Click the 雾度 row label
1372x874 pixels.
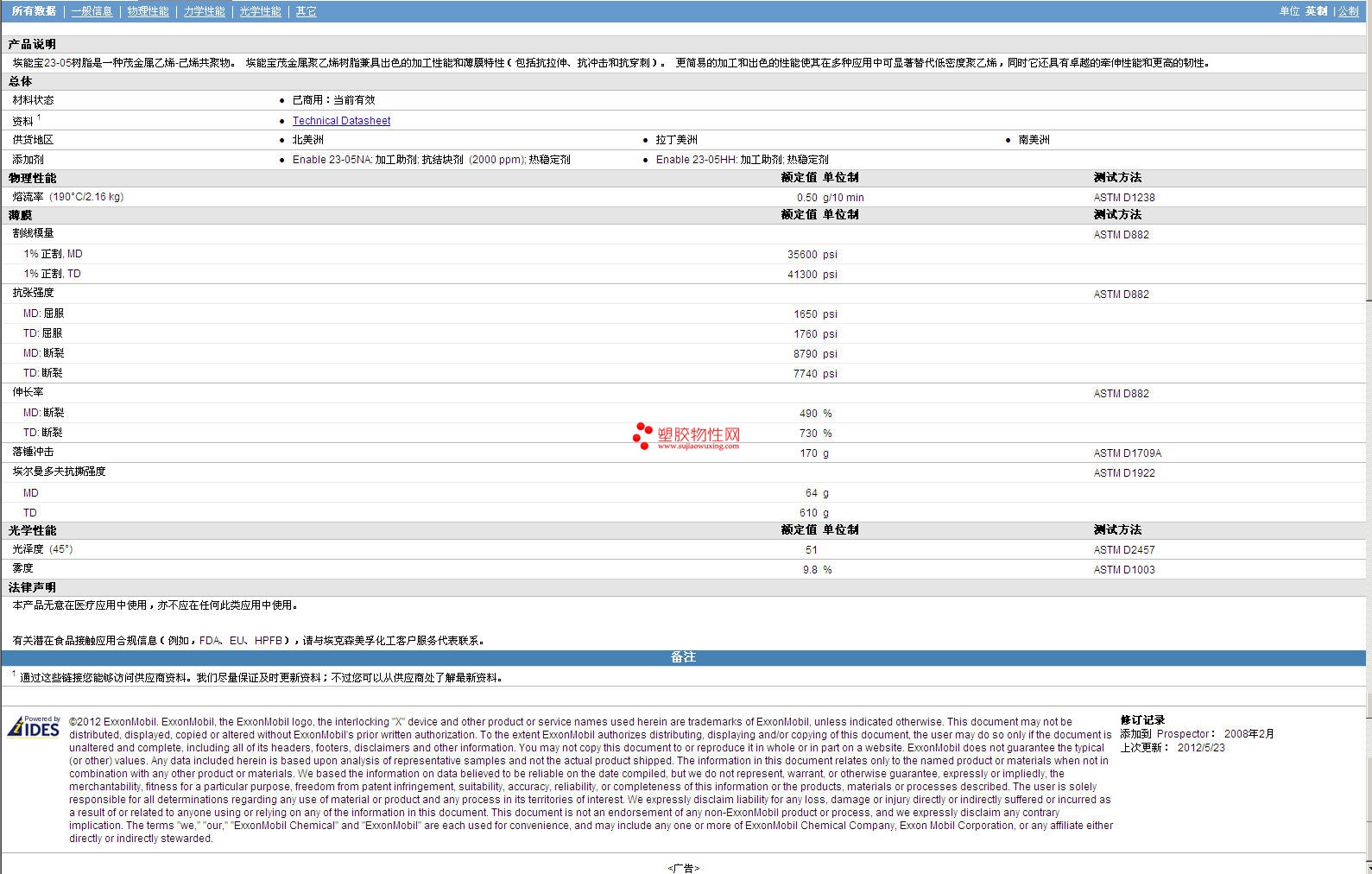[22, 568]
